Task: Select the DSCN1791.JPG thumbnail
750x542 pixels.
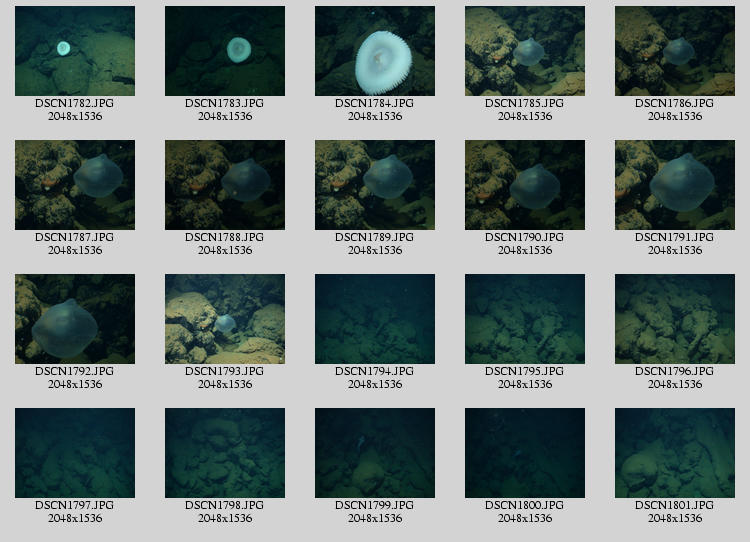Action: [675, 185]
